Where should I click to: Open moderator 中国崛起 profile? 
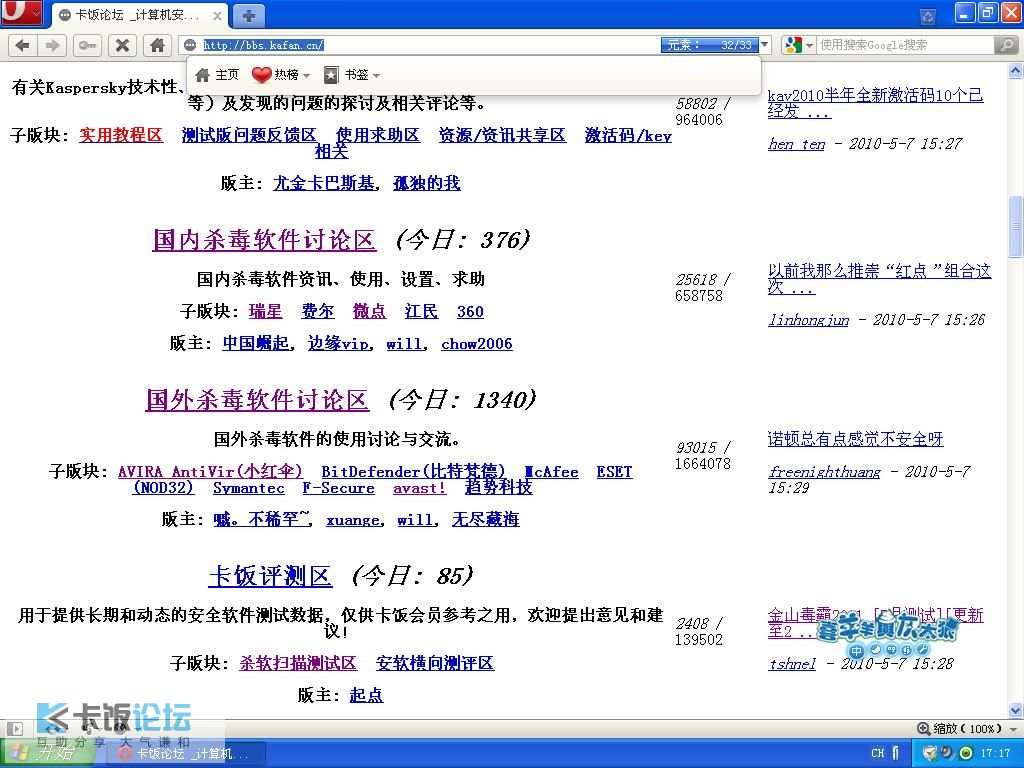(256, 344)
